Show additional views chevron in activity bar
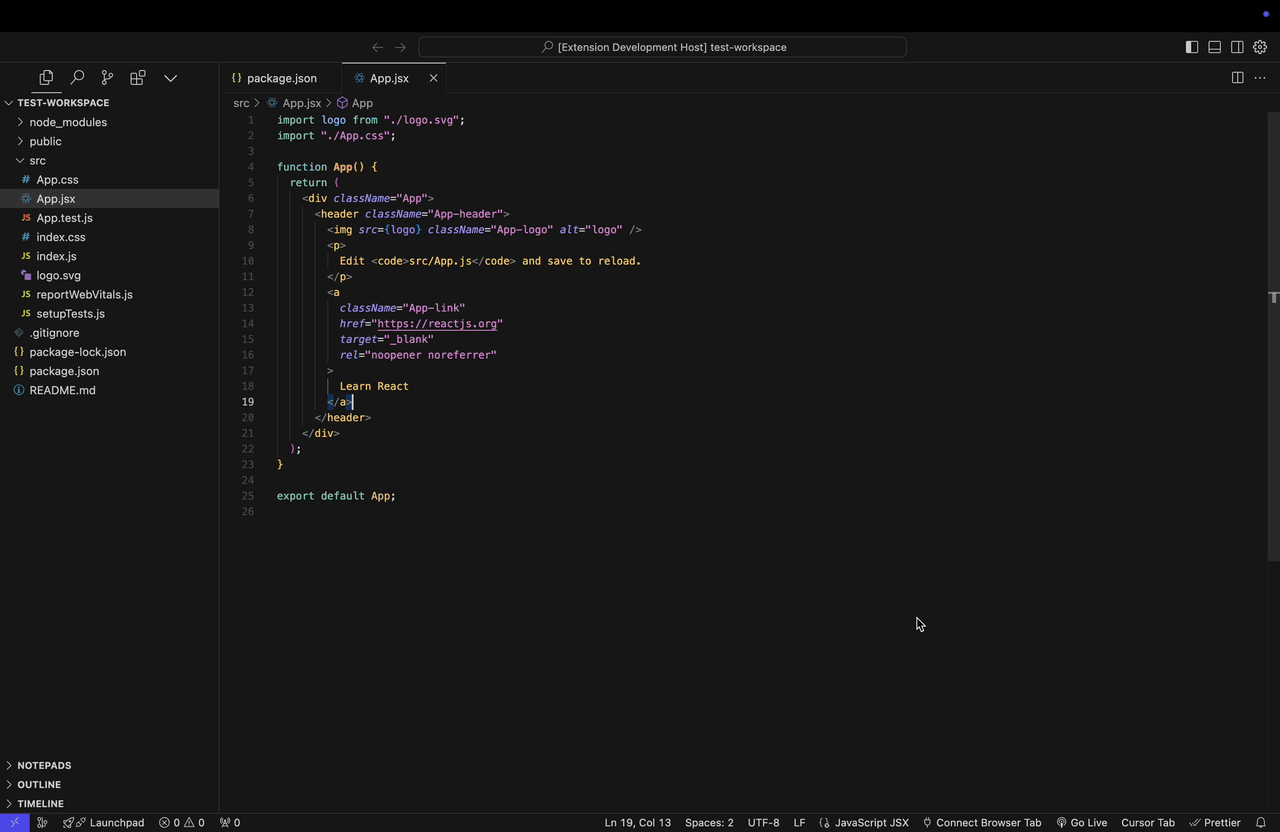The width and height of the screenshot is (1280, 832). pyautogui.click(x=170, y=77)
